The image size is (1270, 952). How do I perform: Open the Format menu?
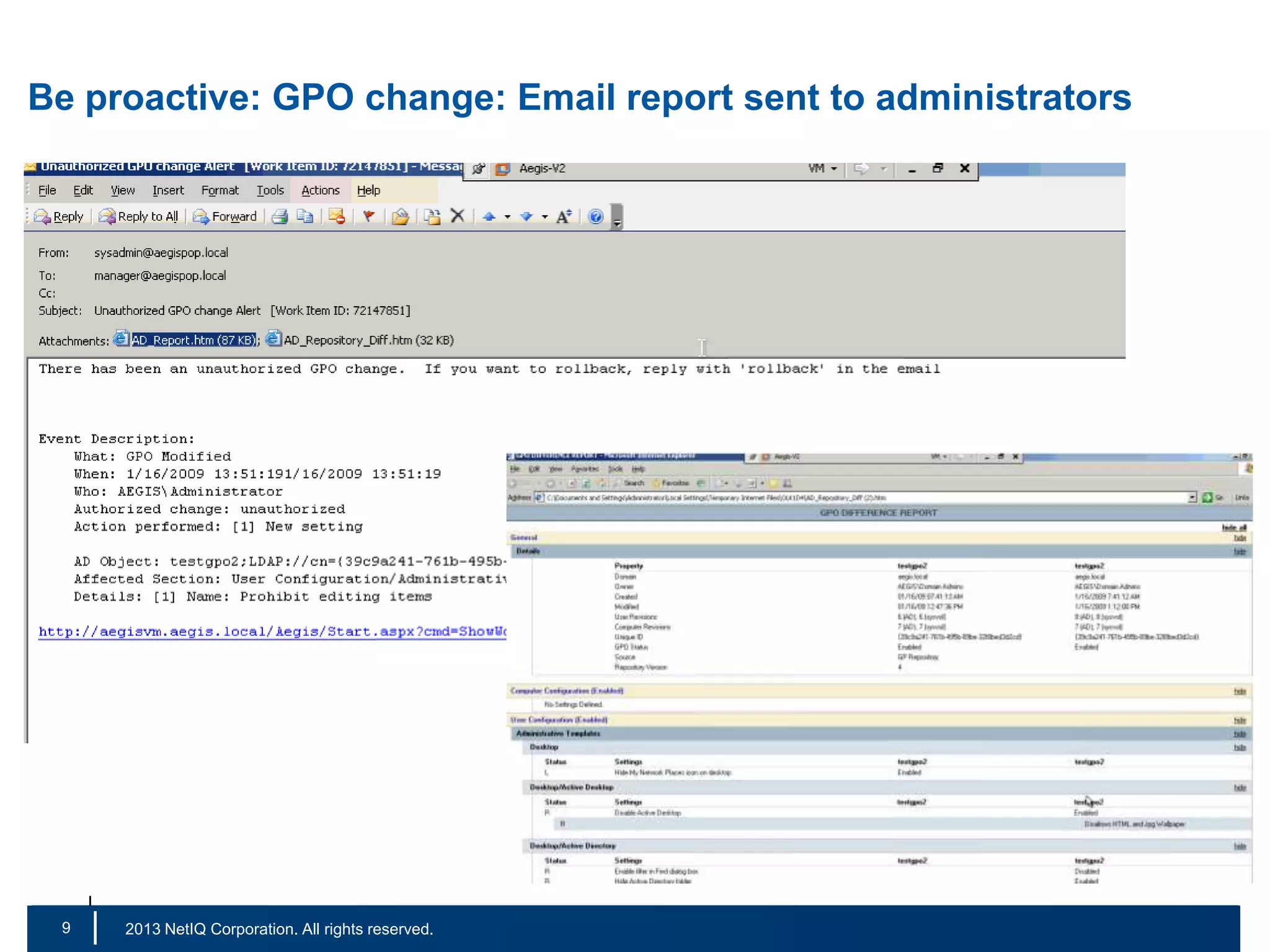click(x=220, y=190)
